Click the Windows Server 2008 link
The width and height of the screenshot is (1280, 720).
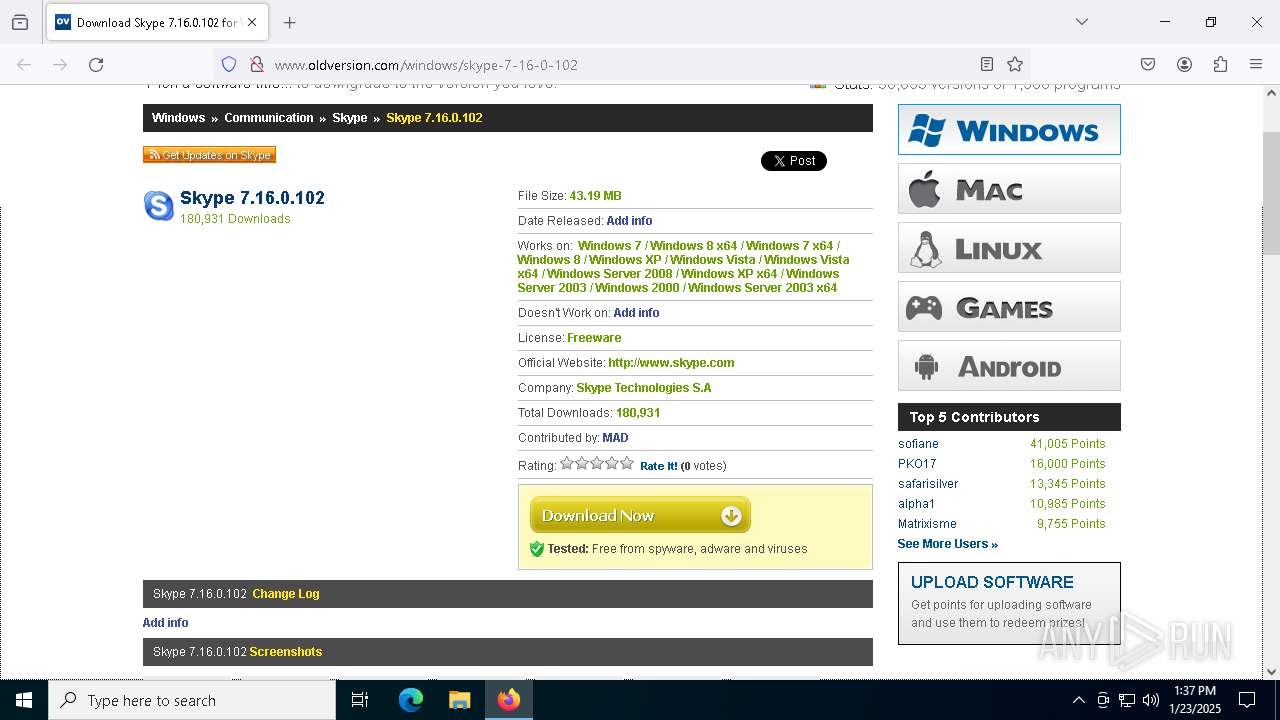(609, 274)
